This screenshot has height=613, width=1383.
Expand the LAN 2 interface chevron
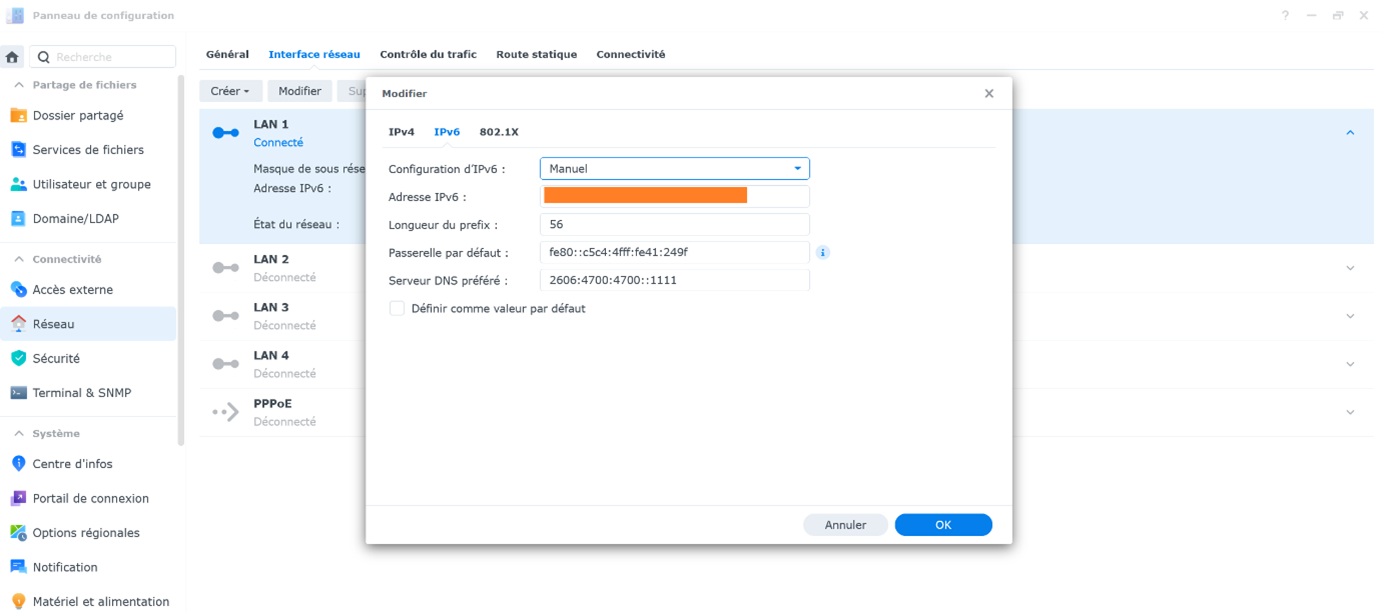pyautogui.click(x=1350, y=268)
